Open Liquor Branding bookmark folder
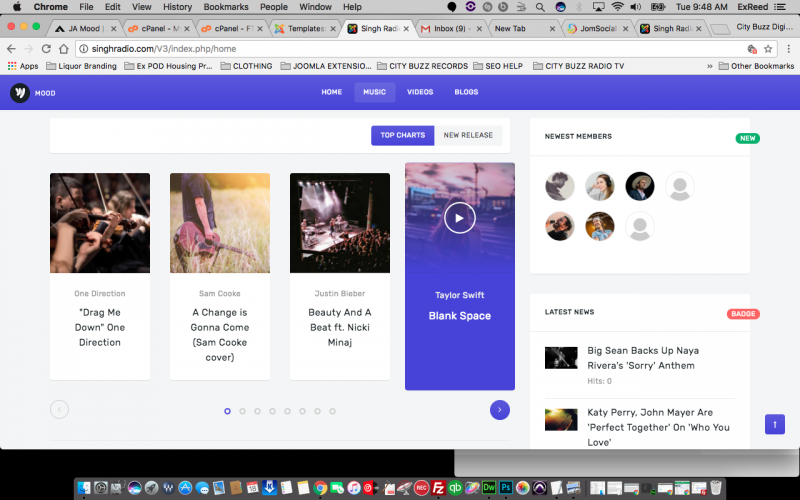This screenshot has height=500, width=800. [82, 66]
